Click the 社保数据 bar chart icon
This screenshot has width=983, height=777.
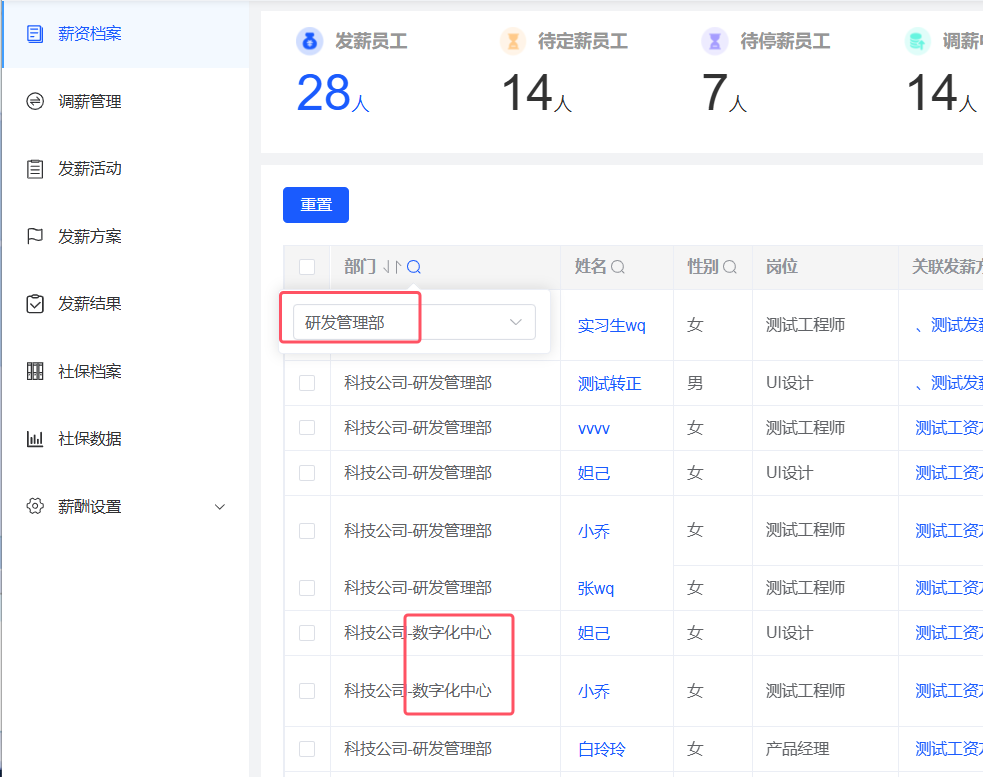click(x=35, y=439)
